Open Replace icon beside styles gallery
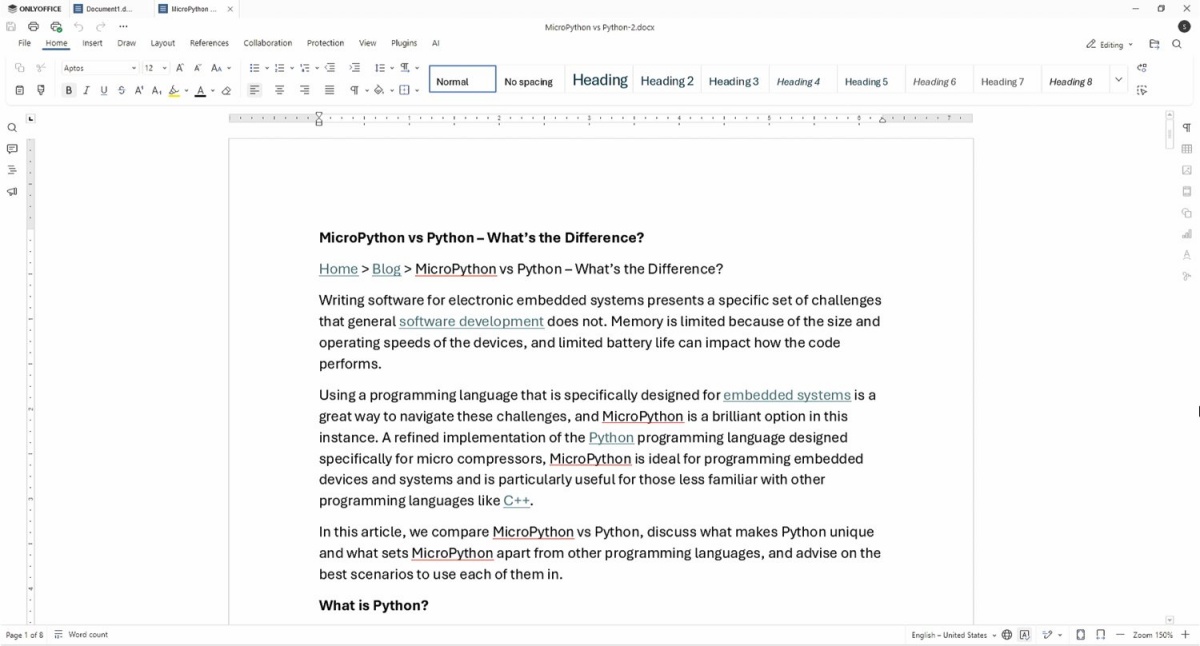 (x=1142, y=68)
